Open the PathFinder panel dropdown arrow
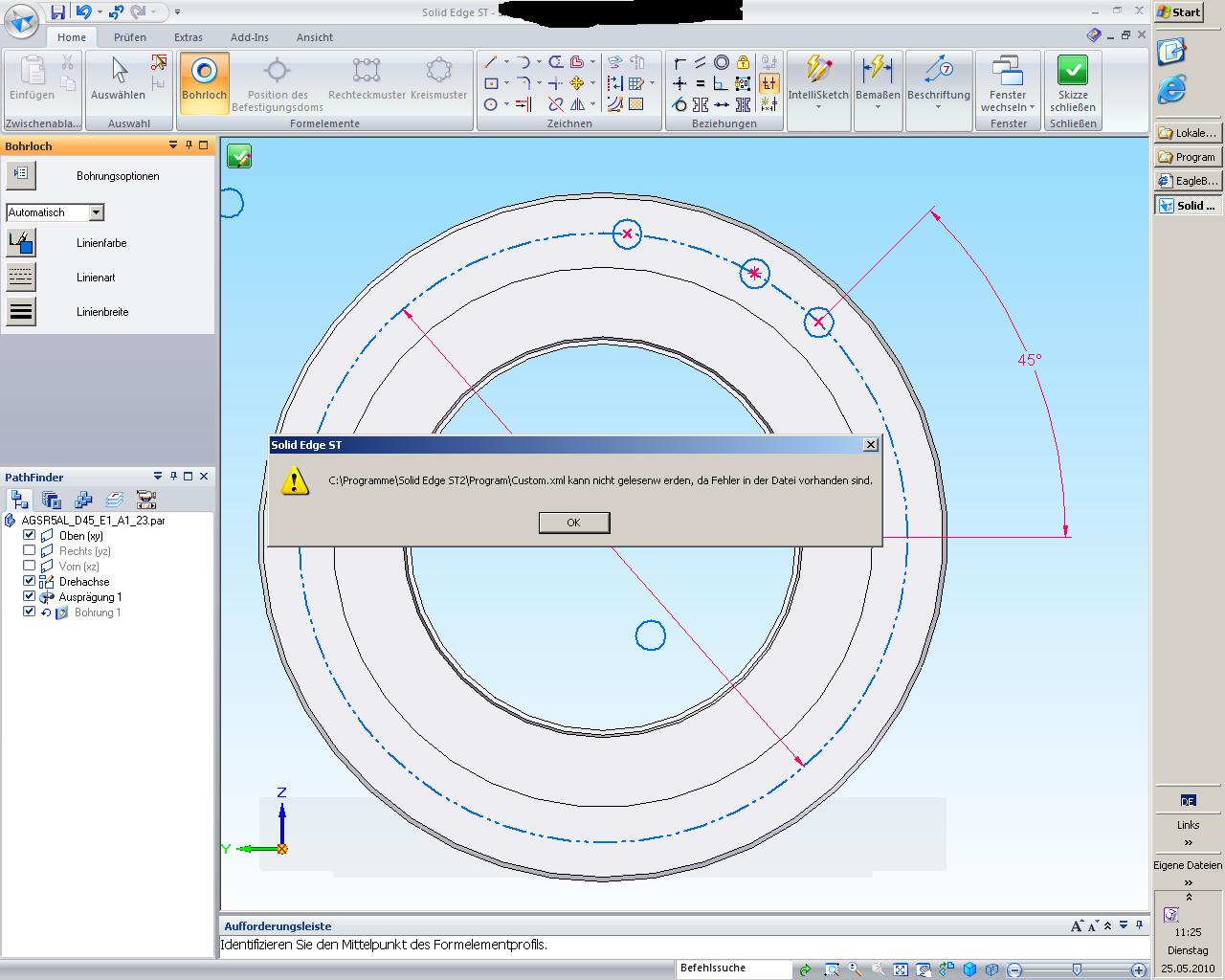 coord(158,476)
